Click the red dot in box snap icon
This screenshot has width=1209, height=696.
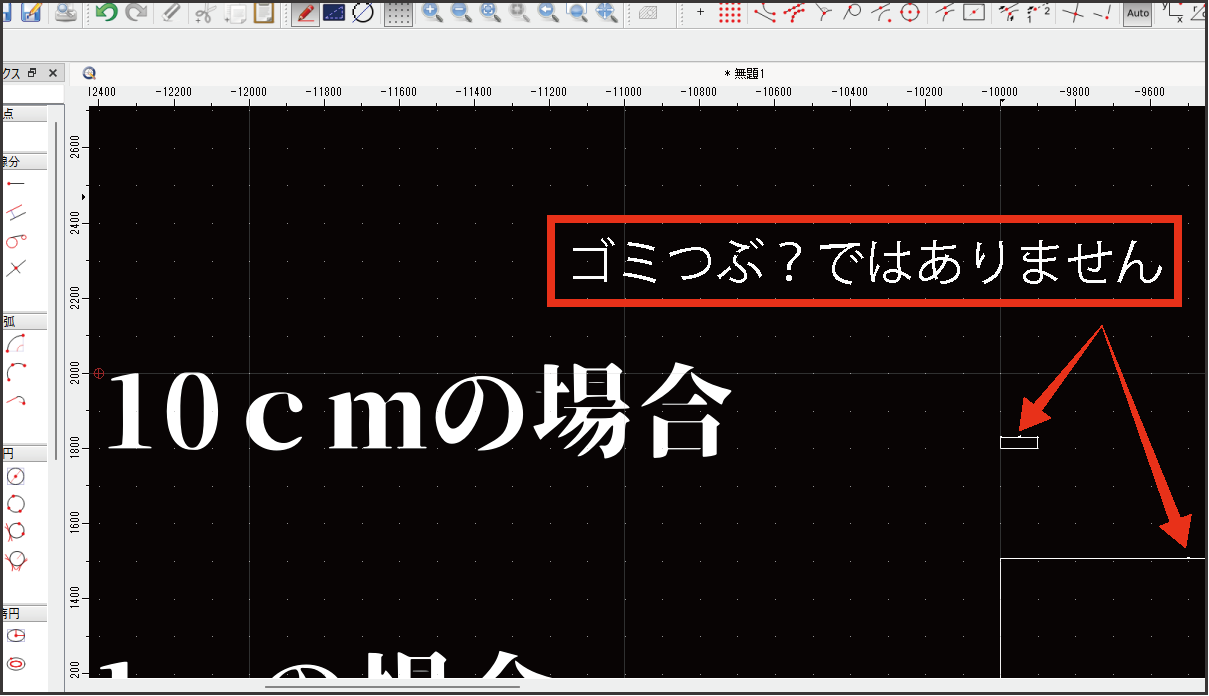974,13
